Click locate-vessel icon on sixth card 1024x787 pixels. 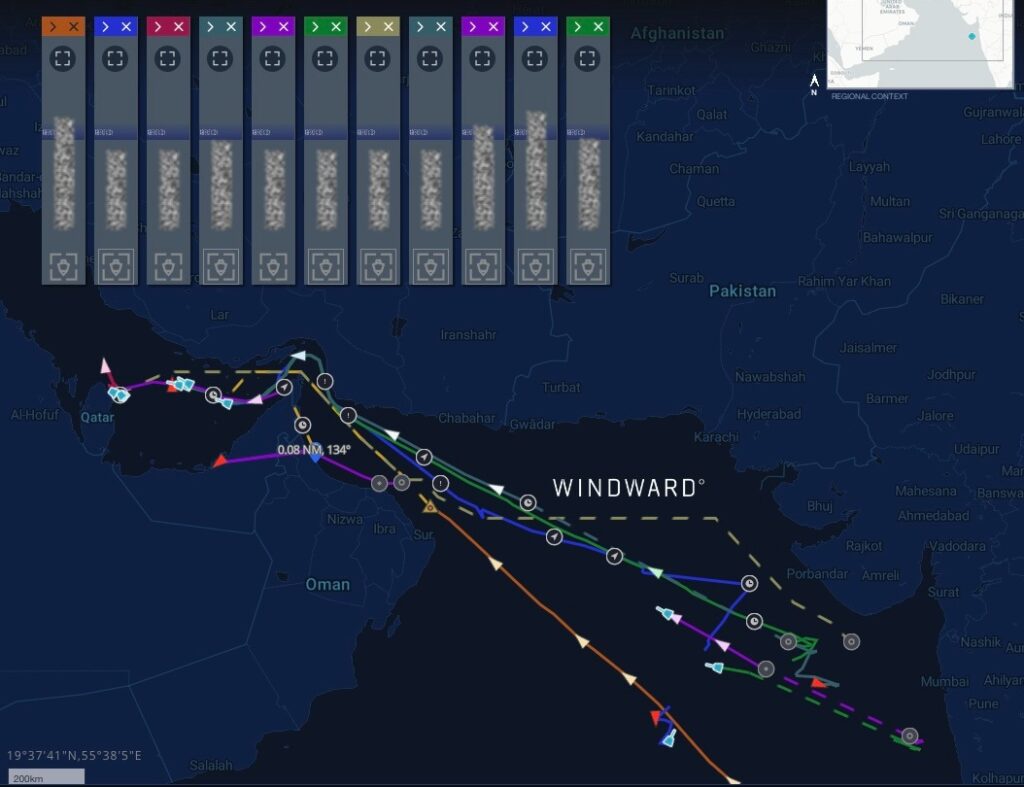[326, 266]
